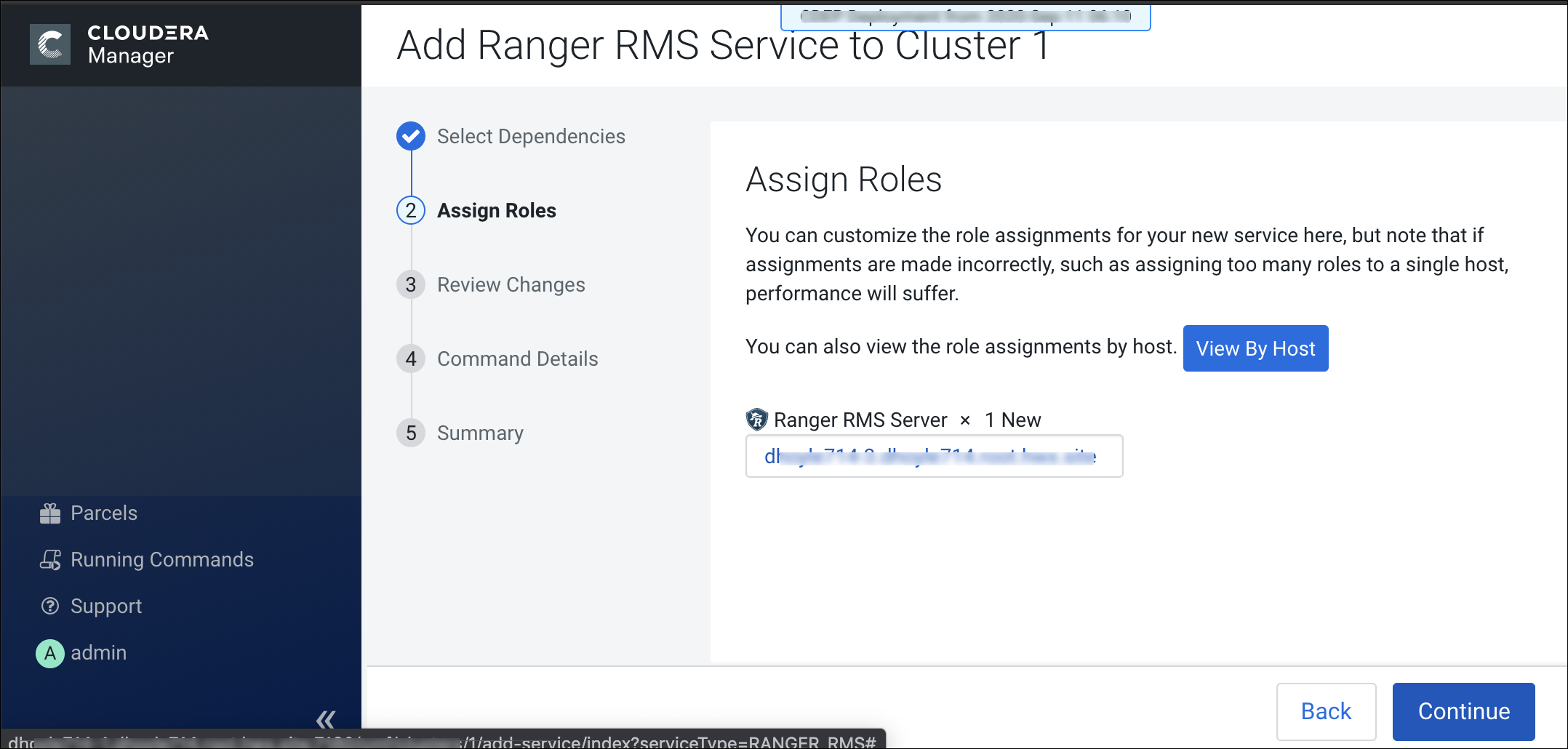The width and height of the screenshot is (1568, 749).
Task: Click step 3 circle for Review Changes
Action: [411, 284]
